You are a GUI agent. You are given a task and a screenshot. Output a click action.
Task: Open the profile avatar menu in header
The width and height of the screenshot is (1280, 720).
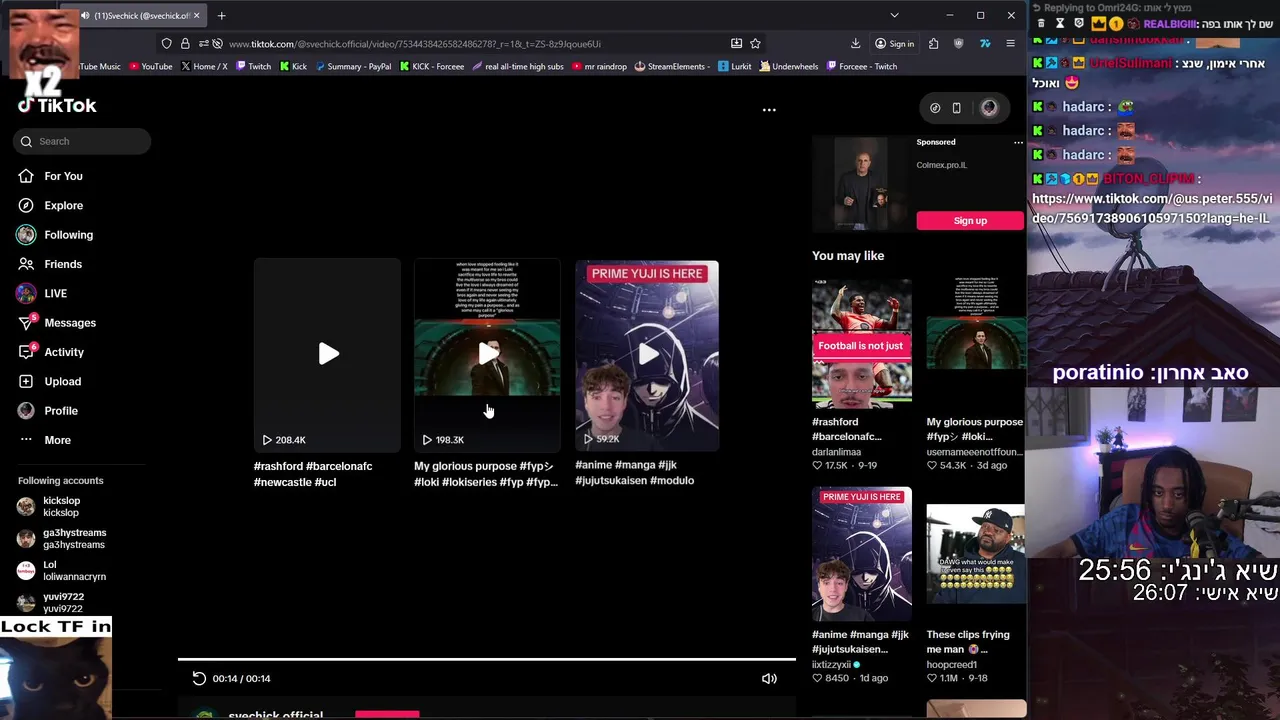tap(989, 108)
